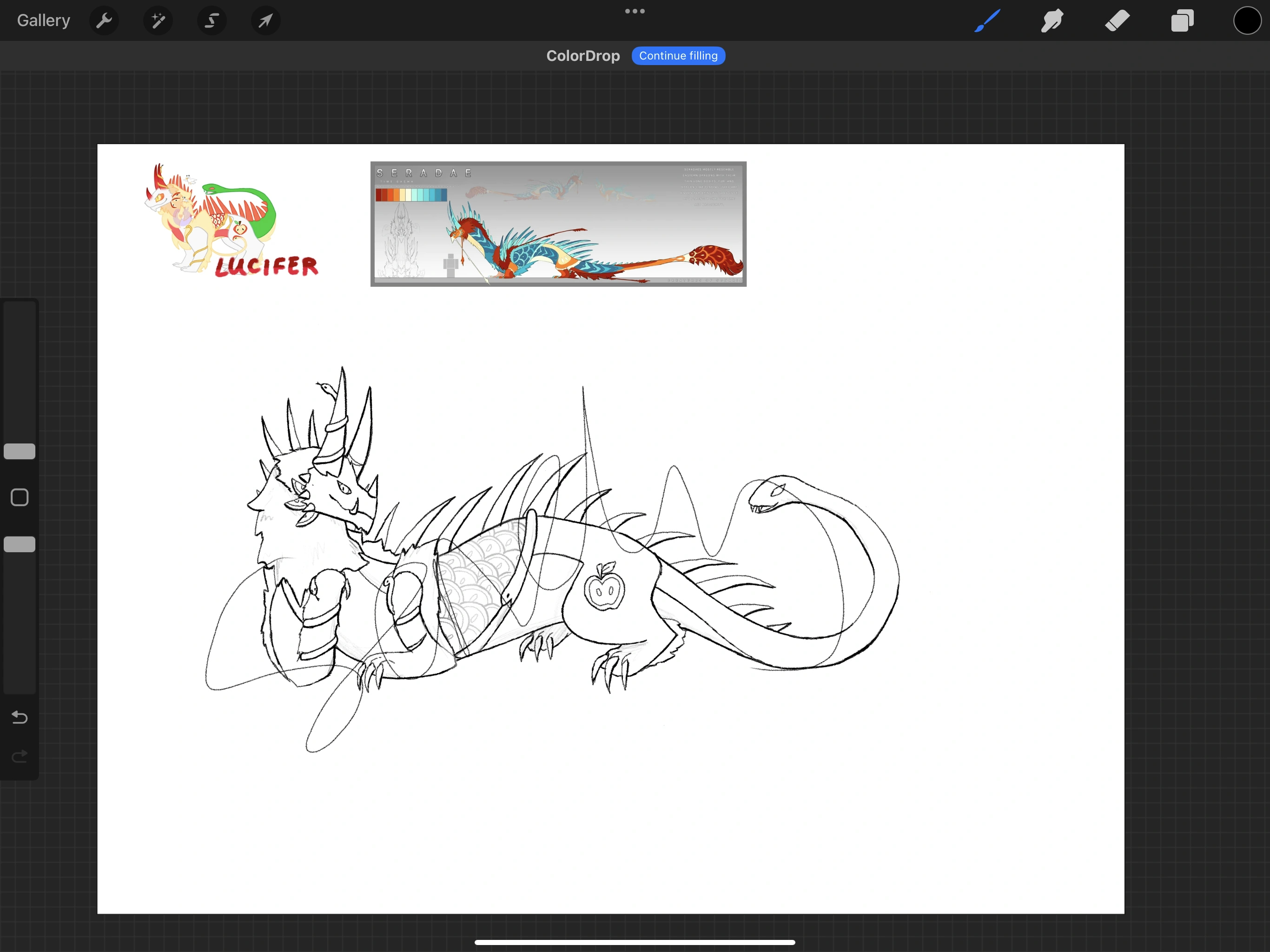
Task: Open the Actions wrench menu
Action: [x=104, y=20]
